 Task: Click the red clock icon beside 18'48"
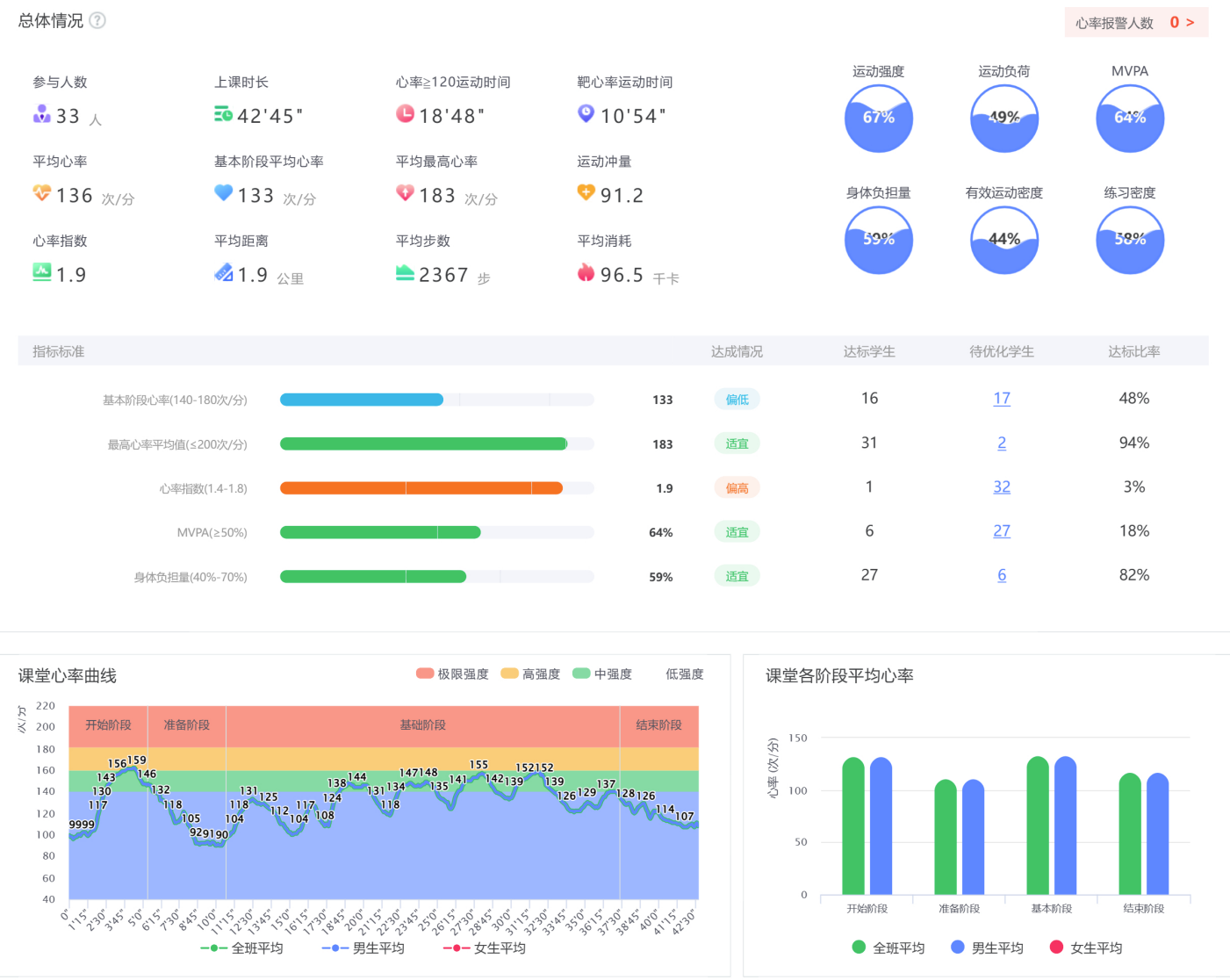(x=405, y=113)
